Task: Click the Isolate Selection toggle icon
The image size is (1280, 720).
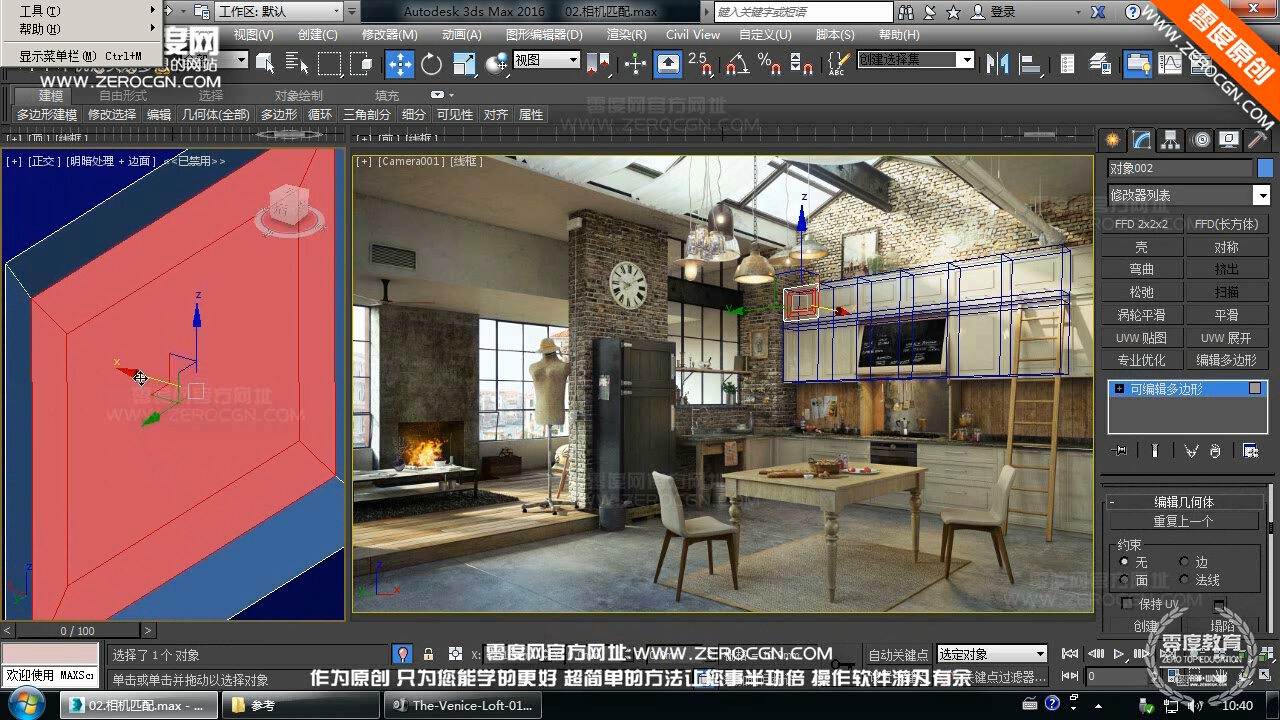Action: click(x=402, y=654)
